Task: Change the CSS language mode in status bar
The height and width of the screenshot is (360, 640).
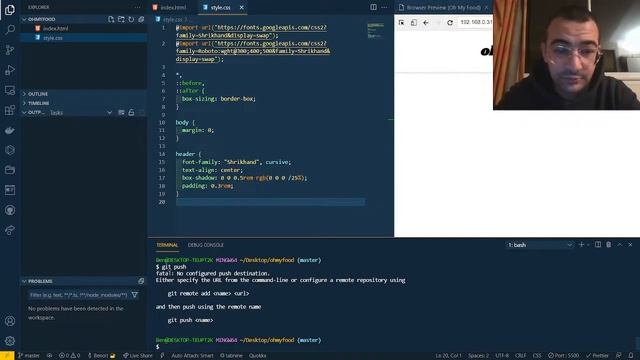Action: 537,356
